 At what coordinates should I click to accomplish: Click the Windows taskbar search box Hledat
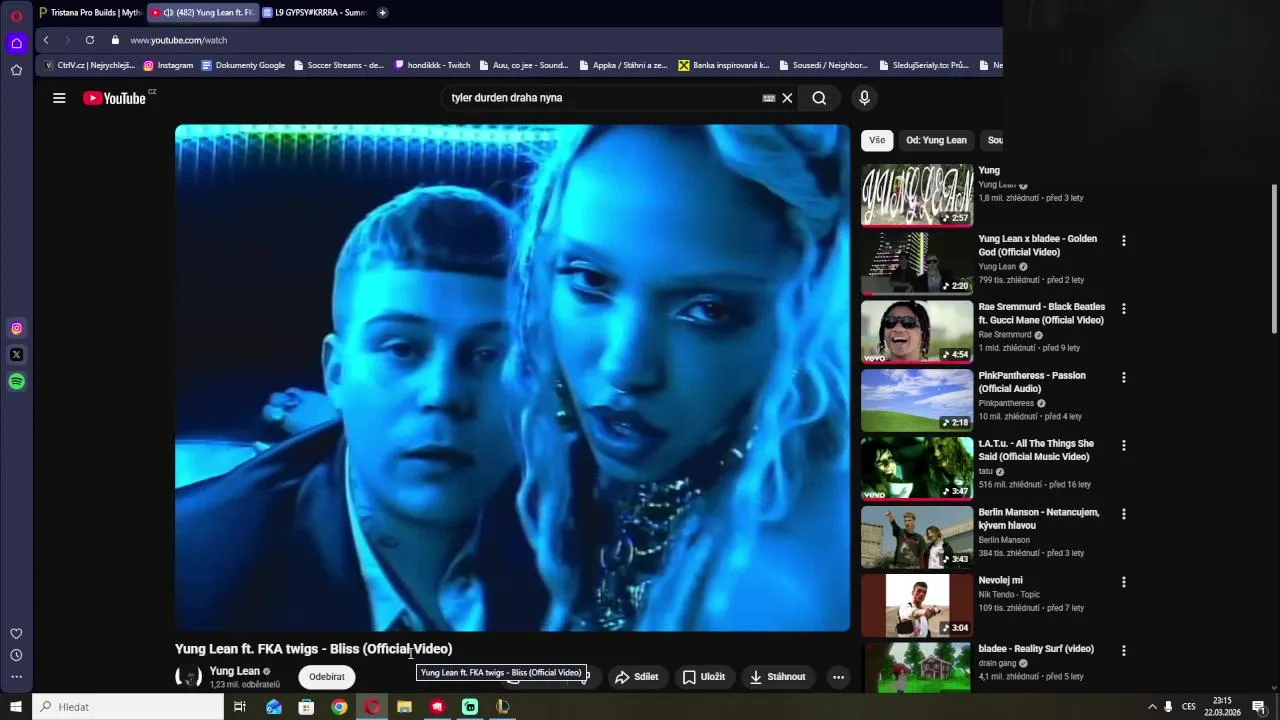(128, 707)
